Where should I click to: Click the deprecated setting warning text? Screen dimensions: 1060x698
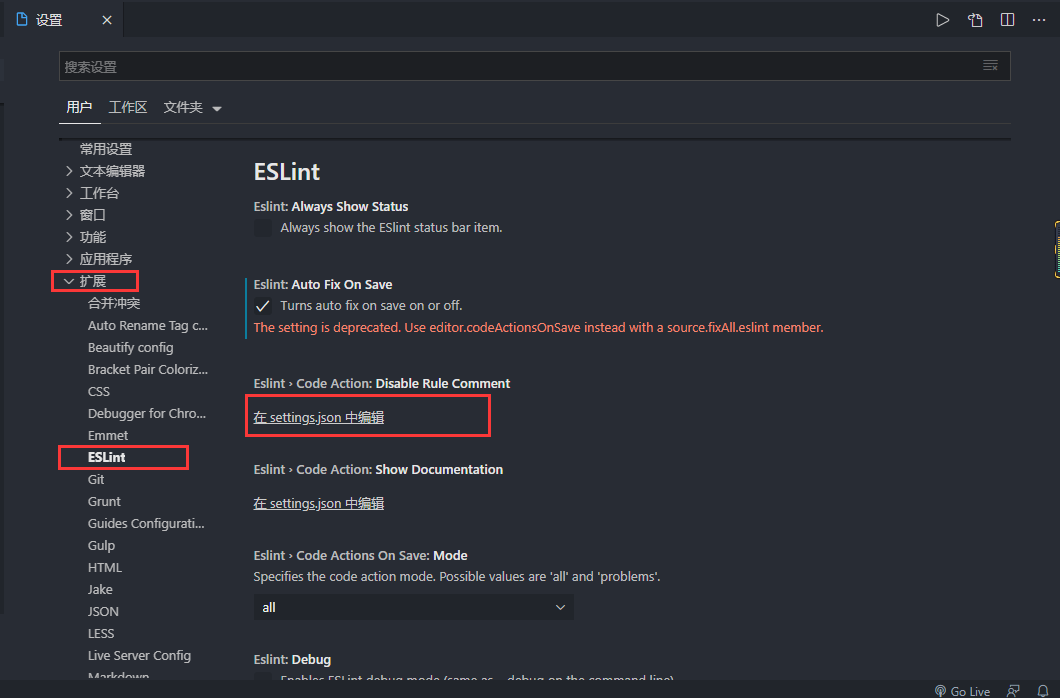point(538,328)
